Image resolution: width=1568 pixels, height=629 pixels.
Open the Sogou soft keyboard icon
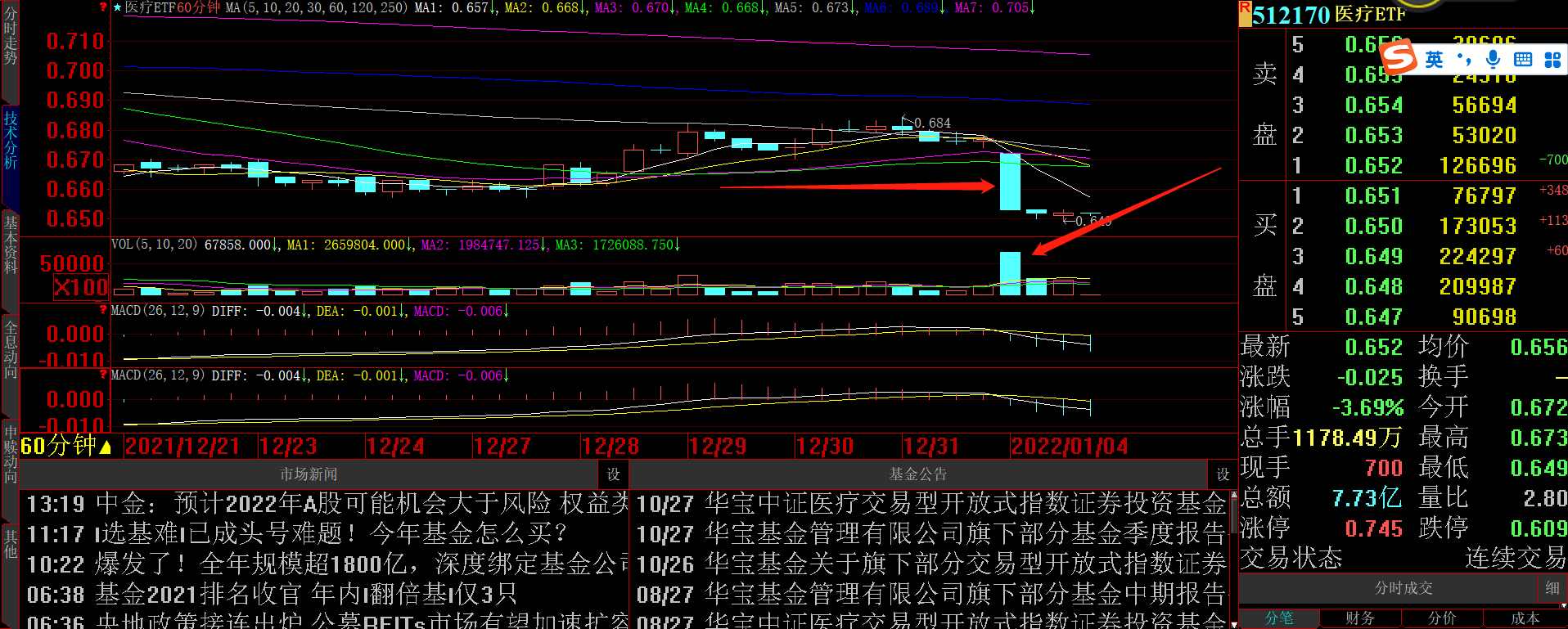click(x=1523, y=60)
